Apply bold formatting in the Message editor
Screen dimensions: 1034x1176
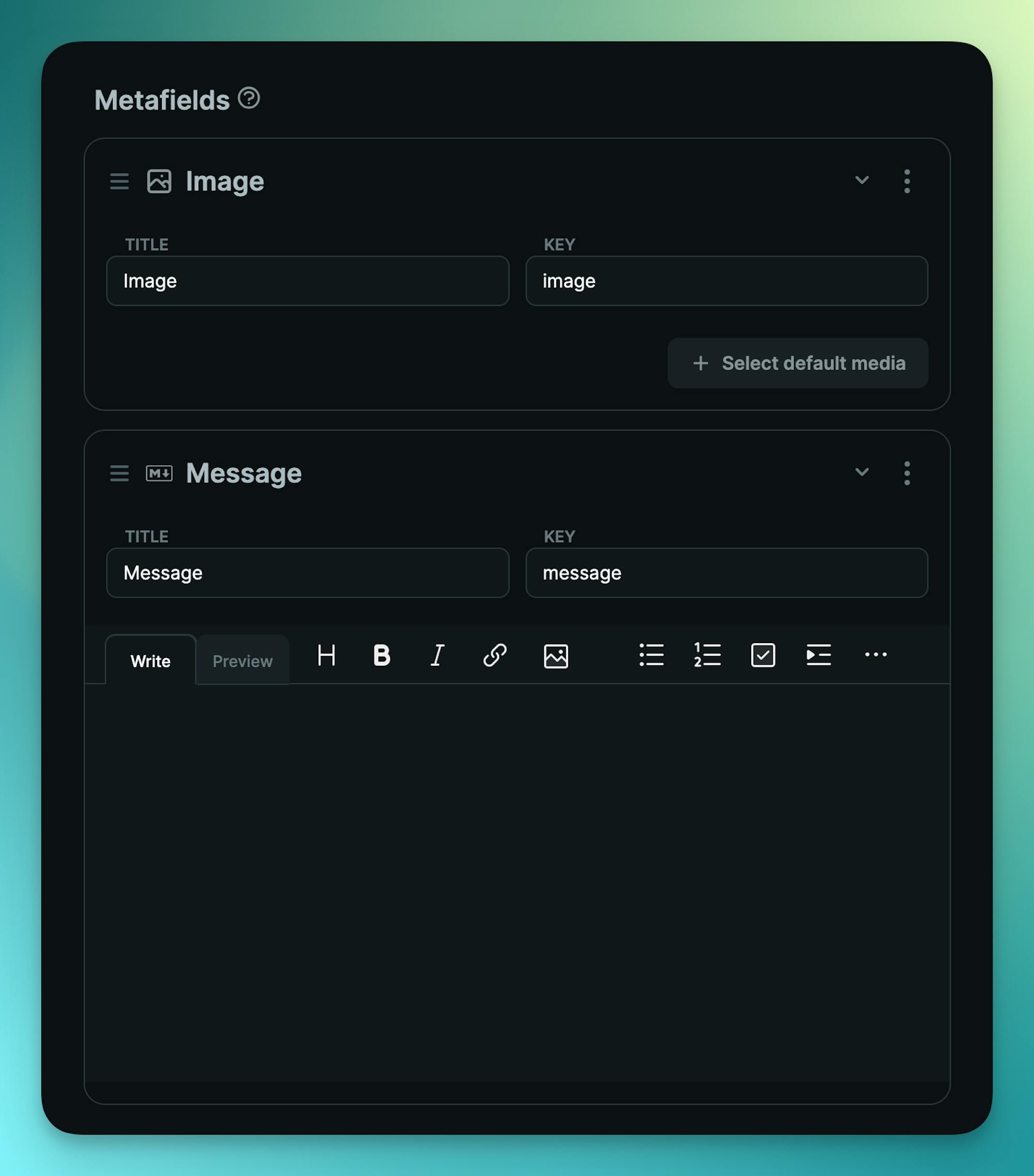coord(381,656)
